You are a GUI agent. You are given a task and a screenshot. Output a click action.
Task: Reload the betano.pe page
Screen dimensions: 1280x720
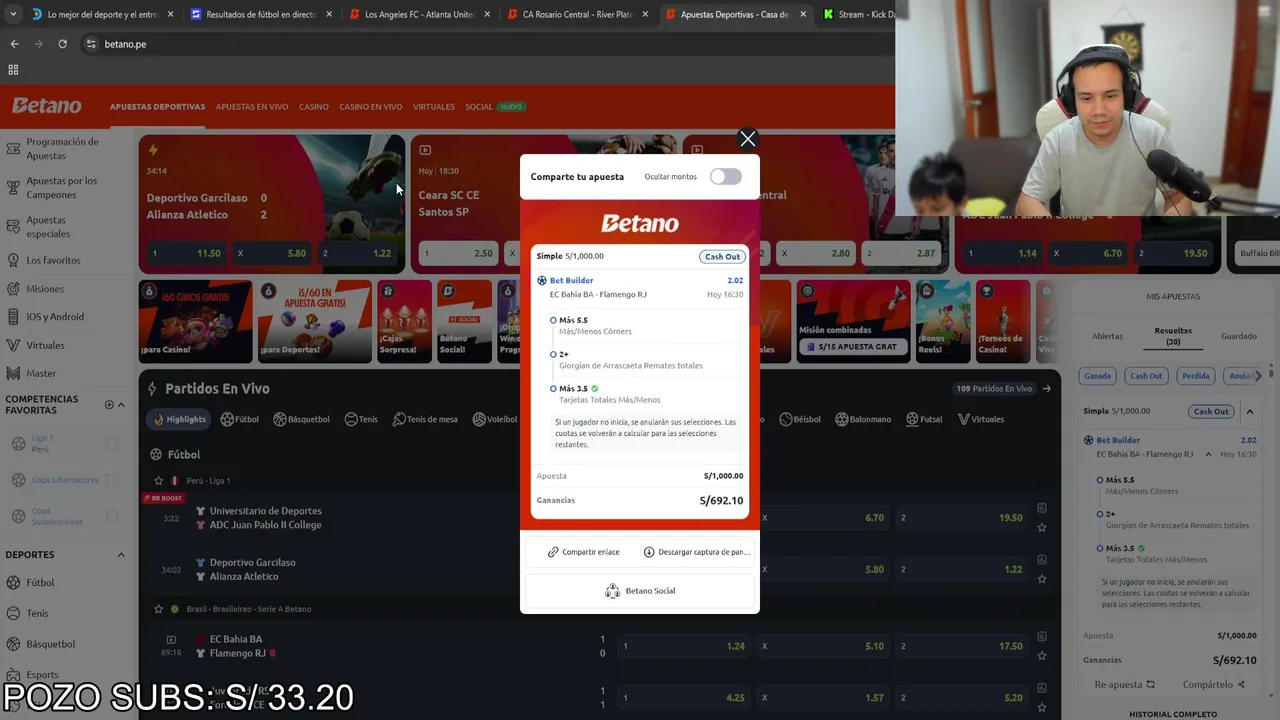62,44
